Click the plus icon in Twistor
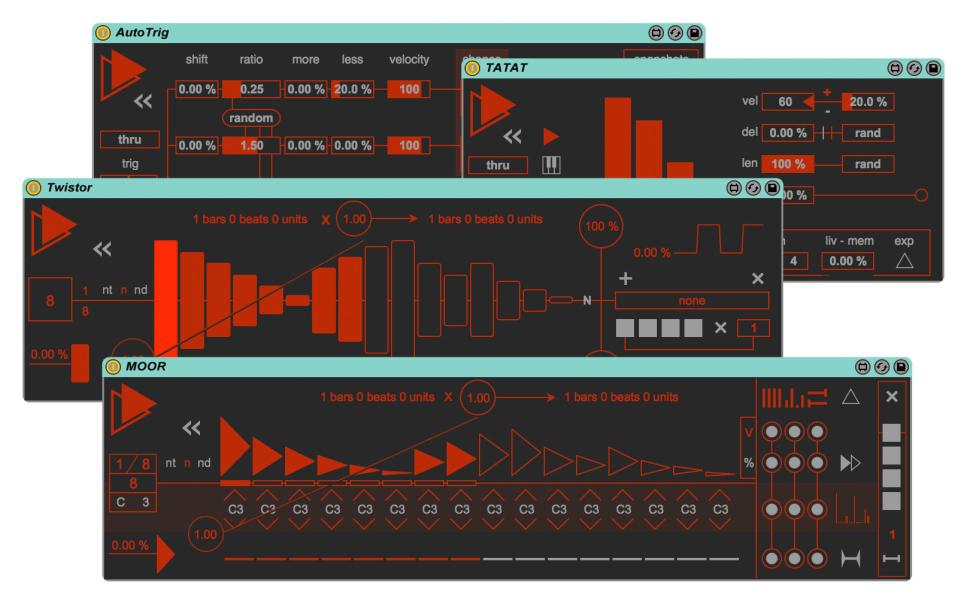 pos(628,279)
